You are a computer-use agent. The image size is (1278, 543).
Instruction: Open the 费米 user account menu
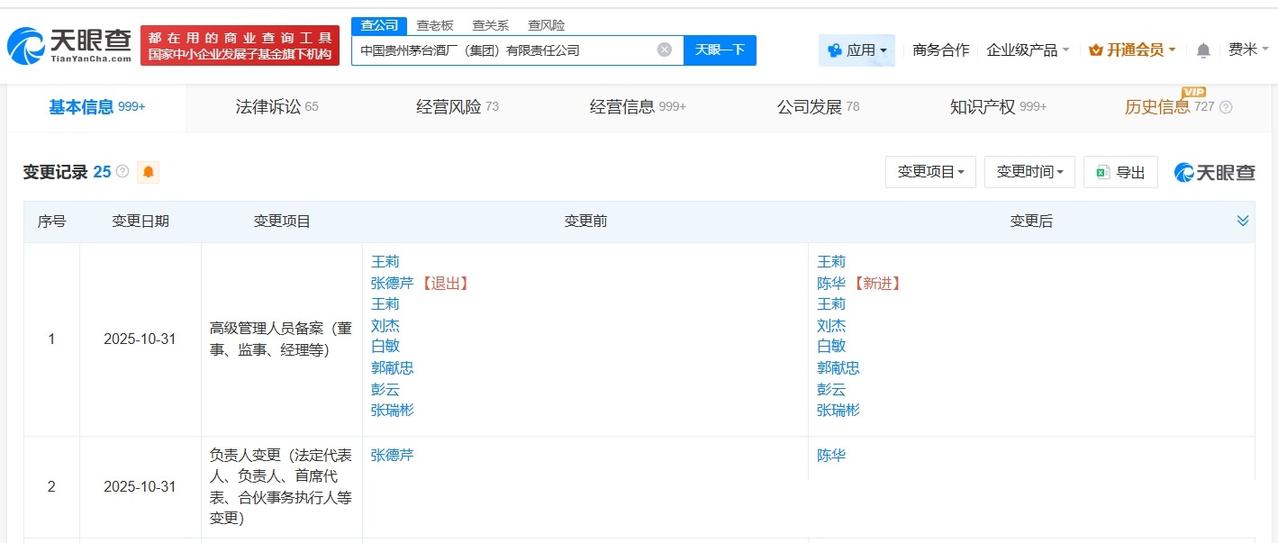(1249, 49)
